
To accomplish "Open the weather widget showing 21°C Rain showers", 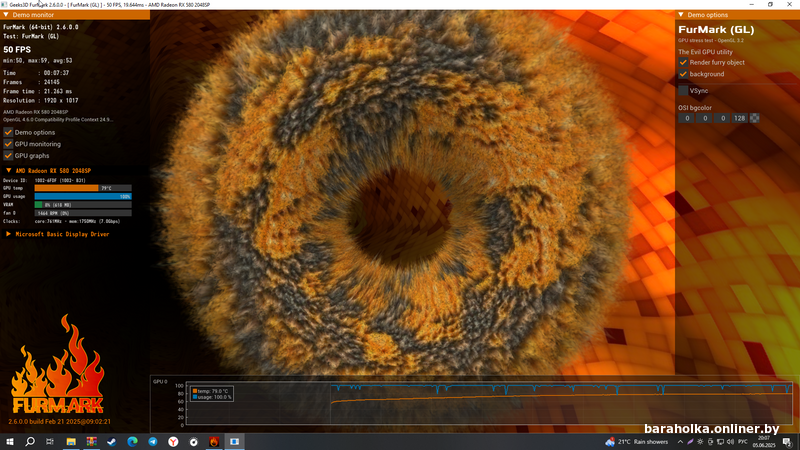I will click(637, 441).
